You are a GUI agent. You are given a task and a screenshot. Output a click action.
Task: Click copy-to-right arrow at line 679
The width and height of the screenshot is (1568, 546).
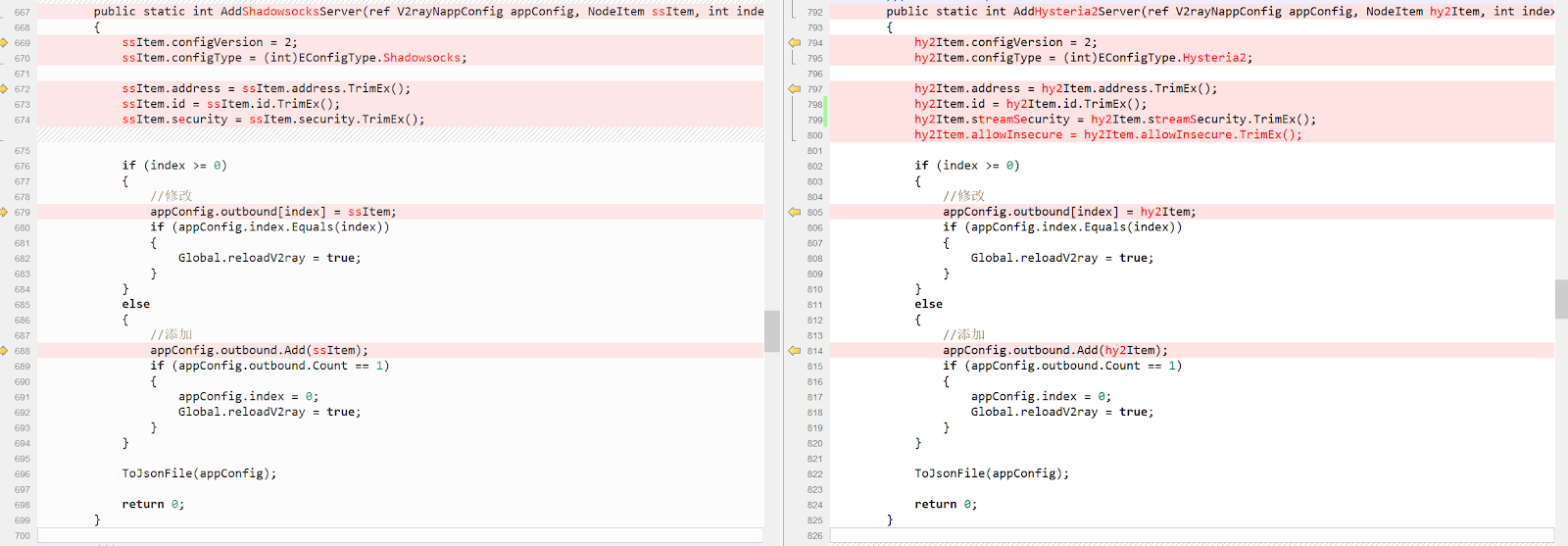(x=4, y=212)
